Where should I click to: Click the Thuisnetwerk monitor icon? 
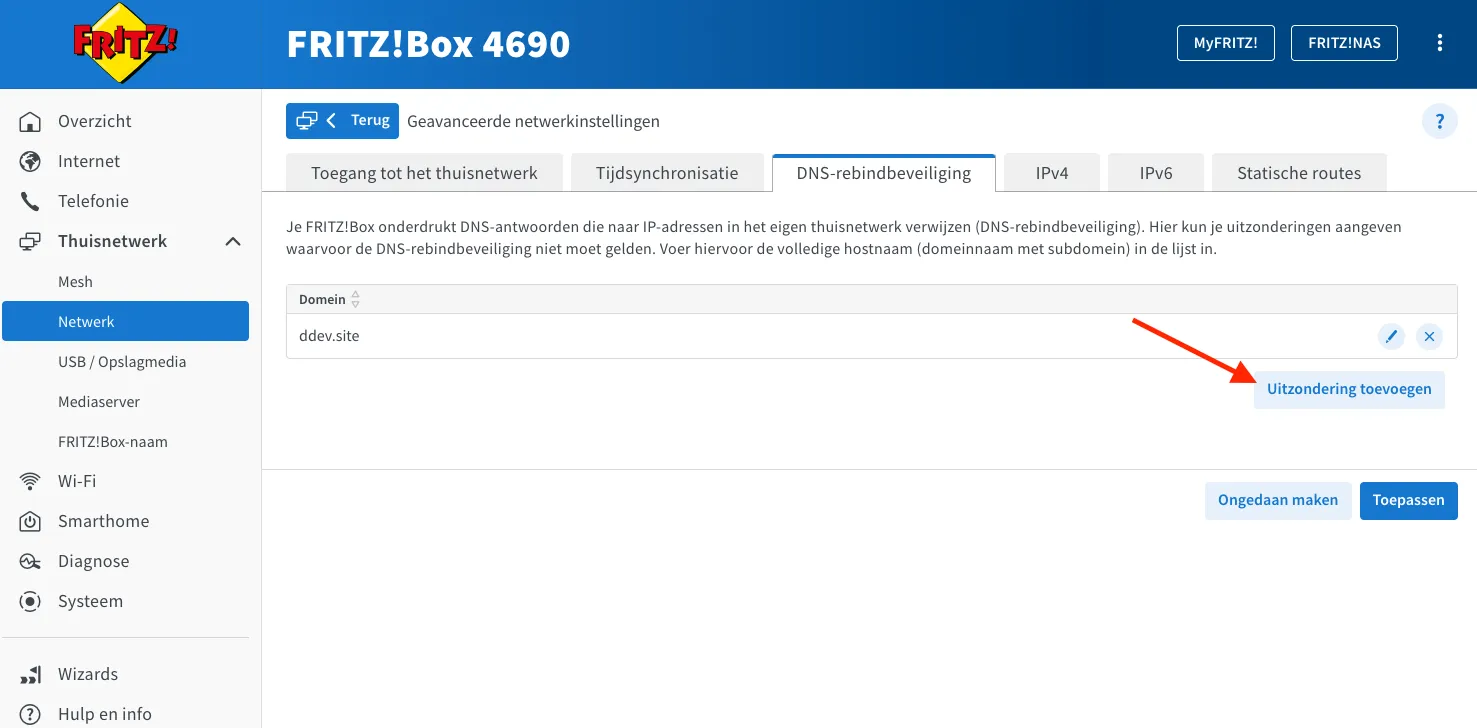31,241
